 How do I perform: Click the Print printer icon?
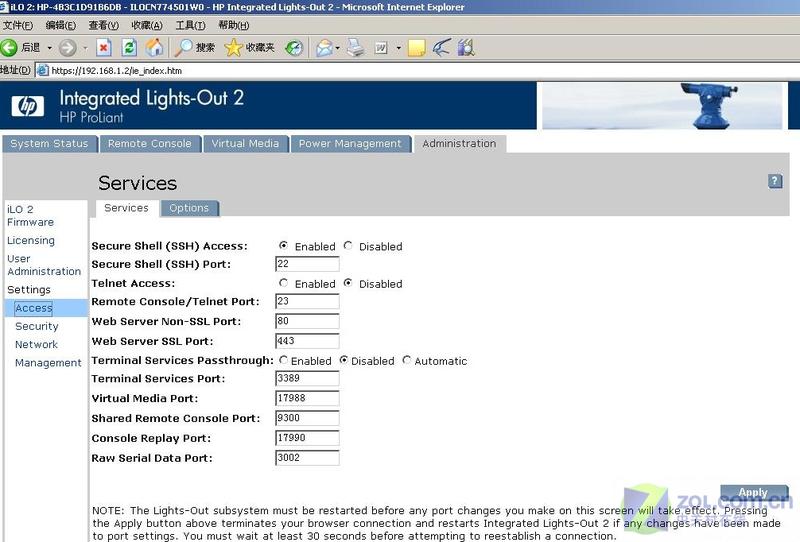click(356, 48)
